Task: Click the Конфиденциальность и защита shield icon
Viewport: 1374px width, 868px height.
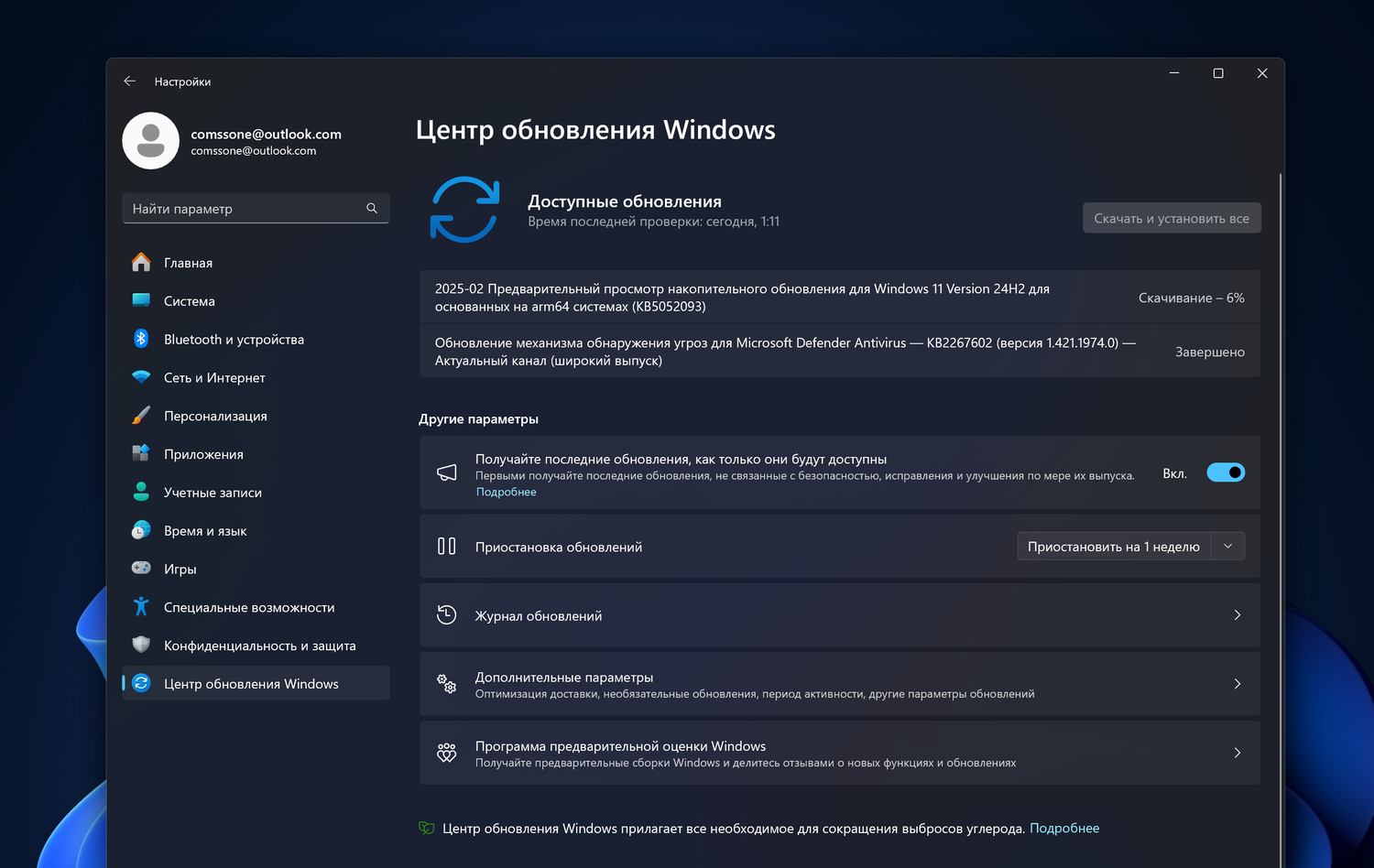Action: point(141,645)
